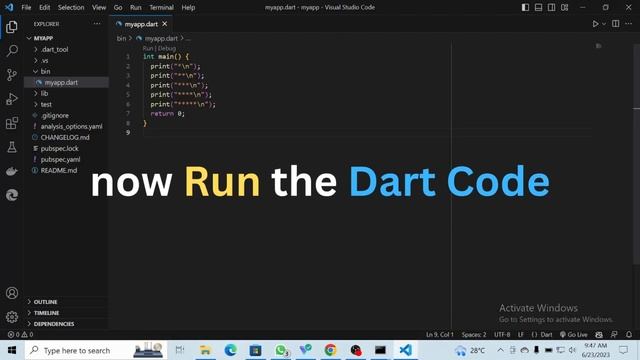Viewport: 640px width, 360px height.
Task: Expand the DEPENDENCIES section
Action: point(66,324)
